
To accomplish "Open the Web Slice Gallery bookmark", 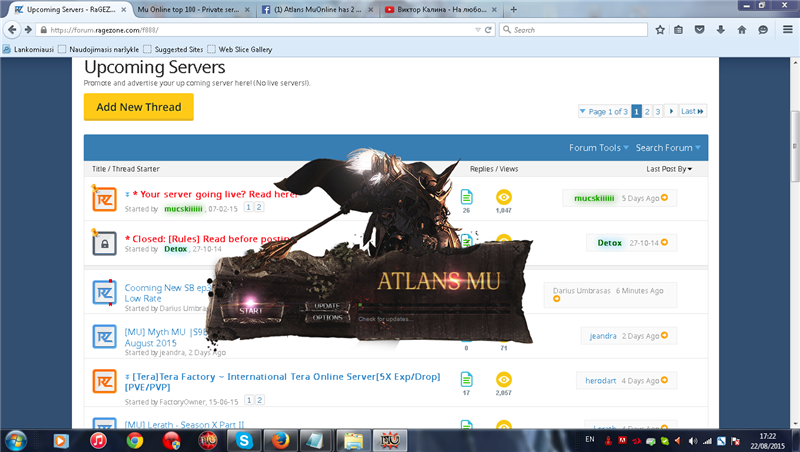I will coord(240,49).
